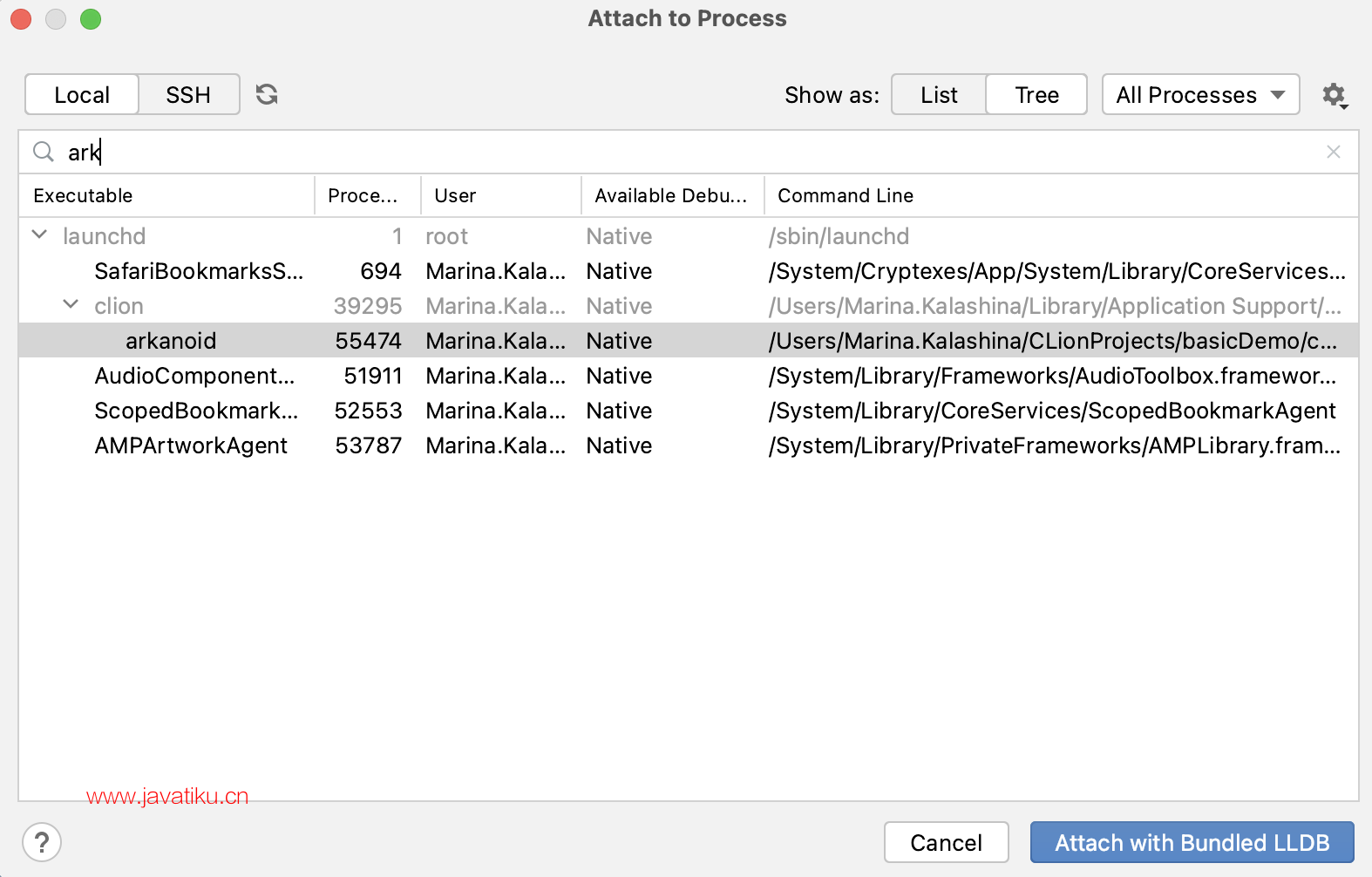The height and width of the screenshot is (877, 1372).
Task: Open the settings gear menu
Action: pyautogui.click(x=1335, y=95)
